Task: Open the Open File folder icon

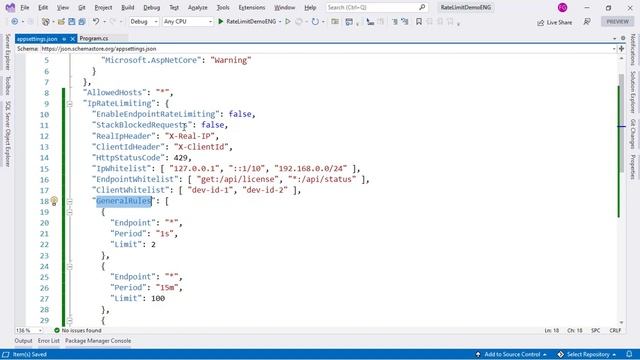Action: click(x=61, y=22)
